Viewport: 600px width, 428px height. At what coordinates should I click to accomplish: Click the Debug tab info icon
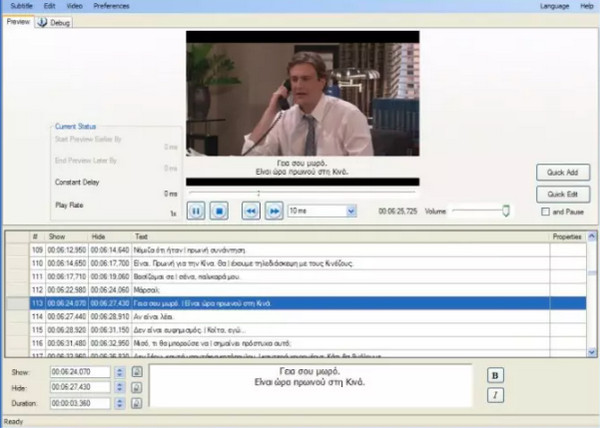click(x=42, y=22)
